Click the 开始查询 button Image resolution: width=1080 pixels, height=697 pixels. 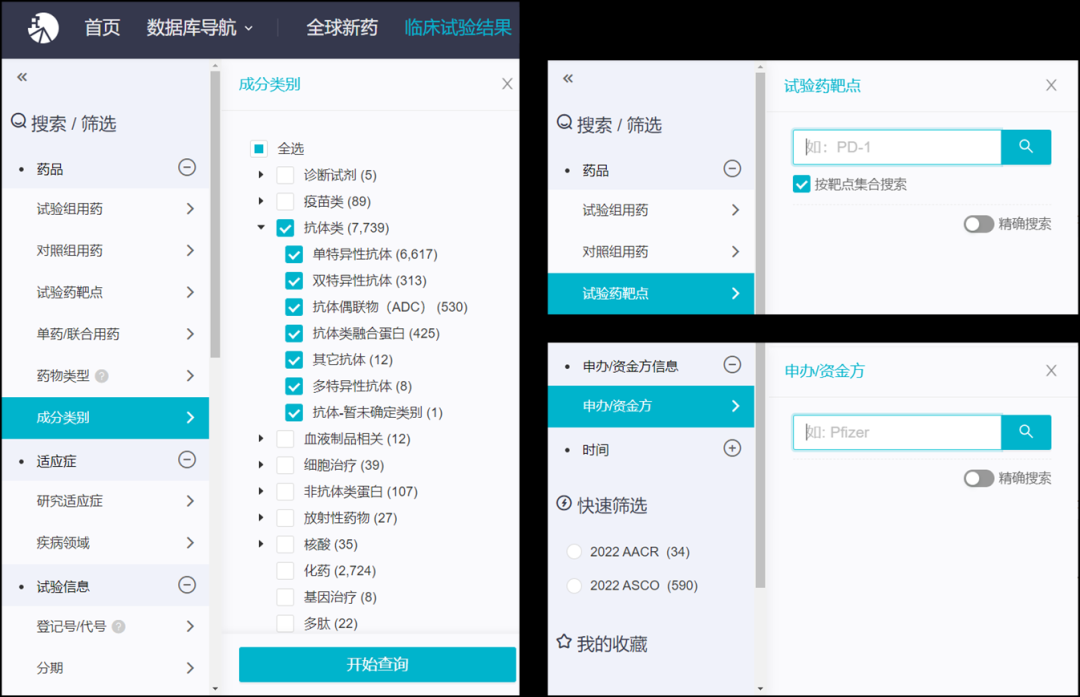377,665
